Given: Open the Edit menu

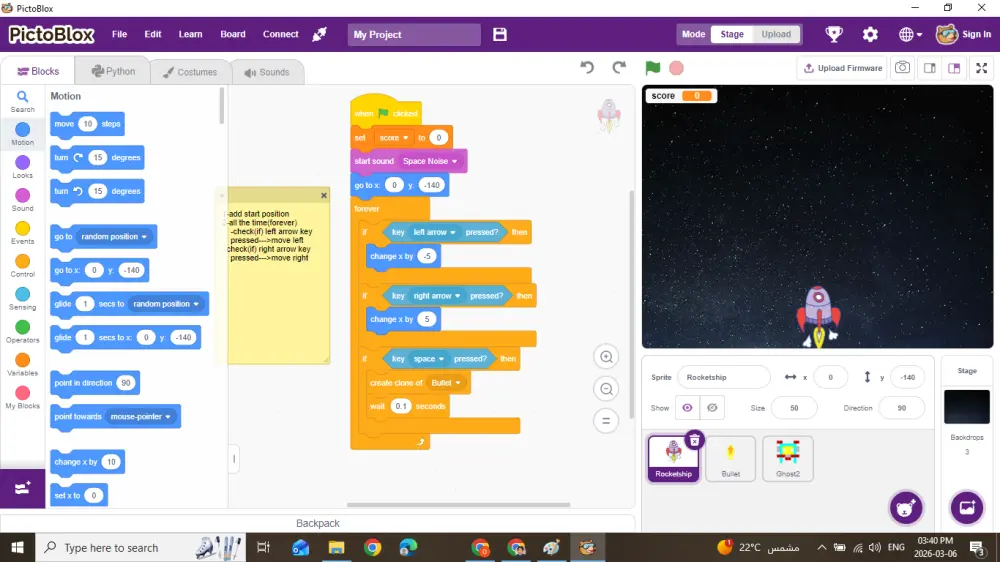Looking at the screenshot, I should pos(152,34).
